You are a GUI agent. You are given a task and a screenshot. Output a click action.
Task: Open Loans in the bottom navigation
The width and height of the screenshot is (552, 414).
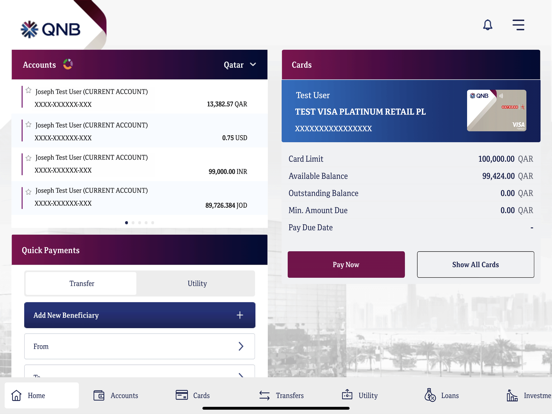(441, 395)
